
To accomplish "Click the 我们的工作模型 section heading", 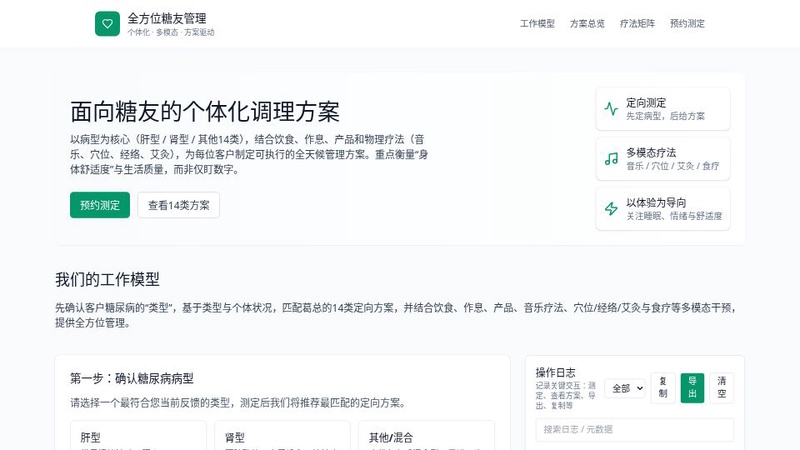I will (x=107, y=279).
